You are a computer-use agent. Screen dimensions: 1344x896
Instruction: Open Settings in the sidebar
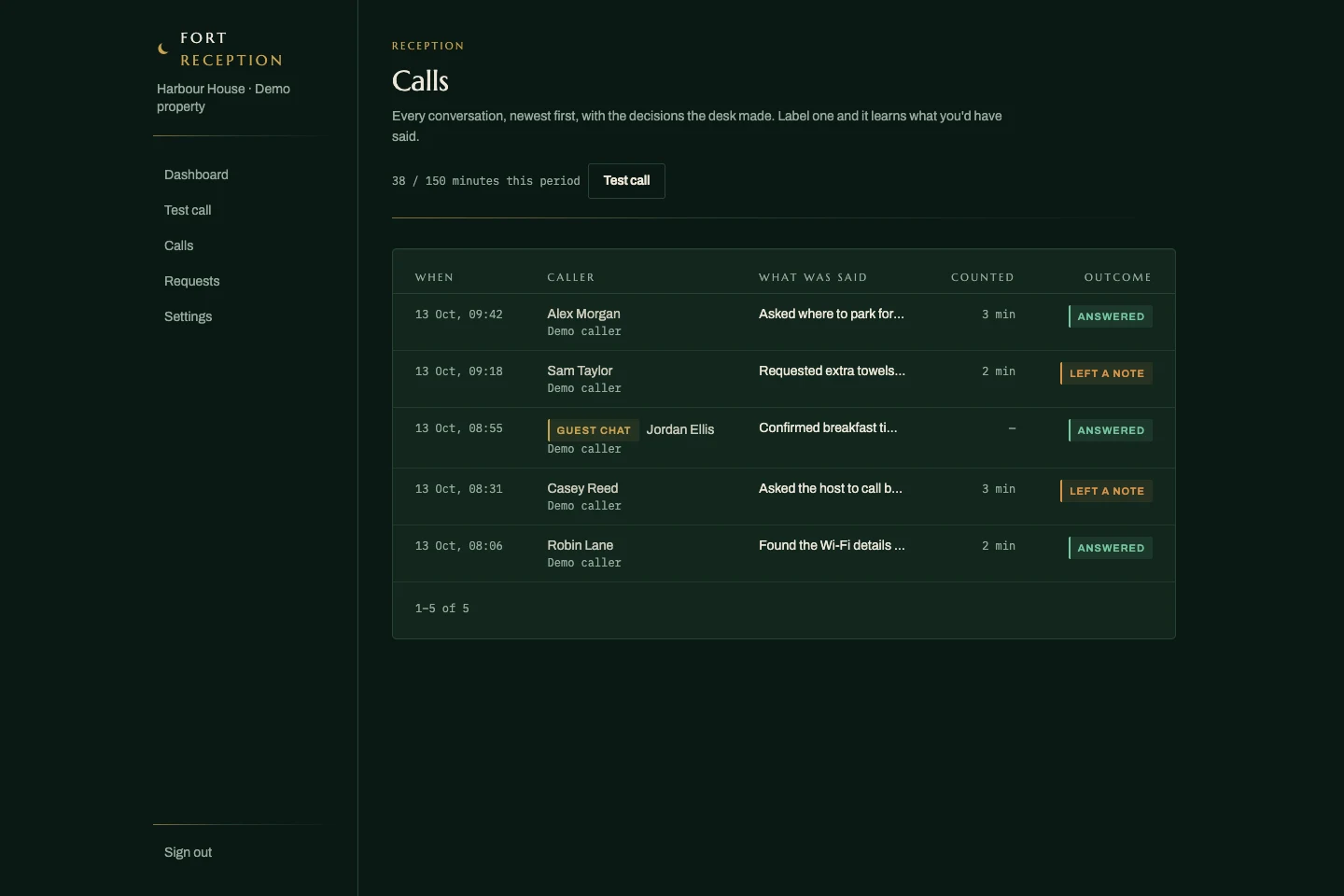coord(189,316)
